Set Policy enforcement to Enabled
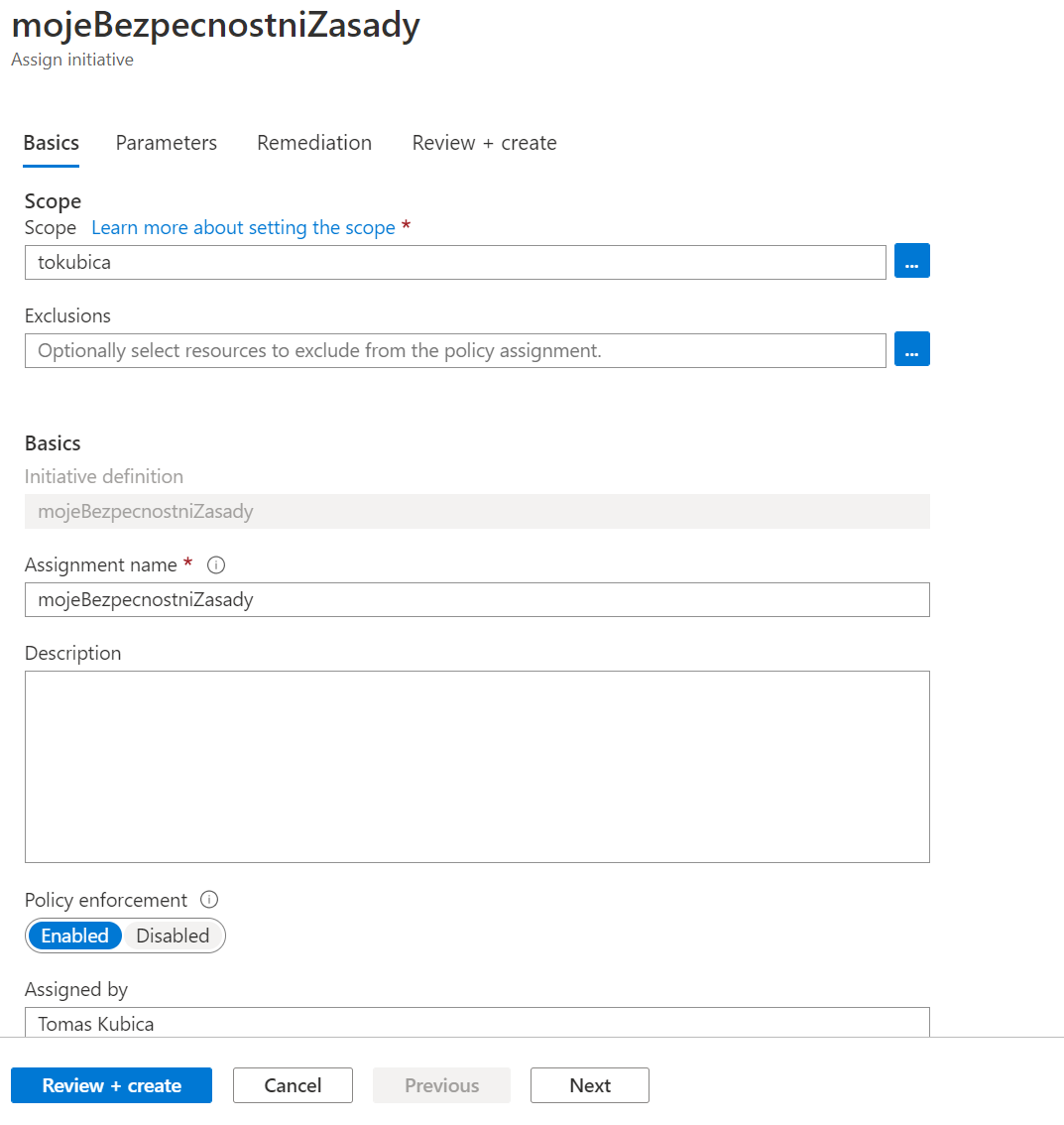The width and height of the screenshot is (1064, 1125). (74, 936)
